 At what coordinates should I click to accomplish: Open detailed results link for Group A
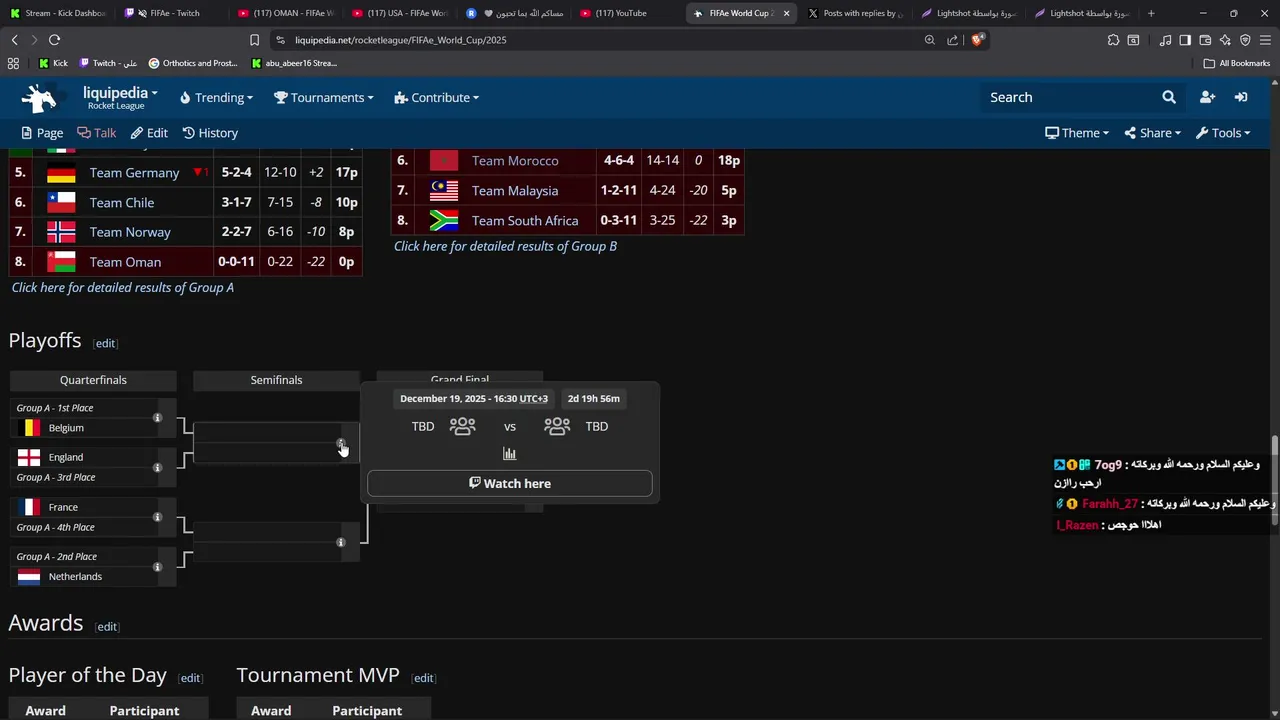123,288
